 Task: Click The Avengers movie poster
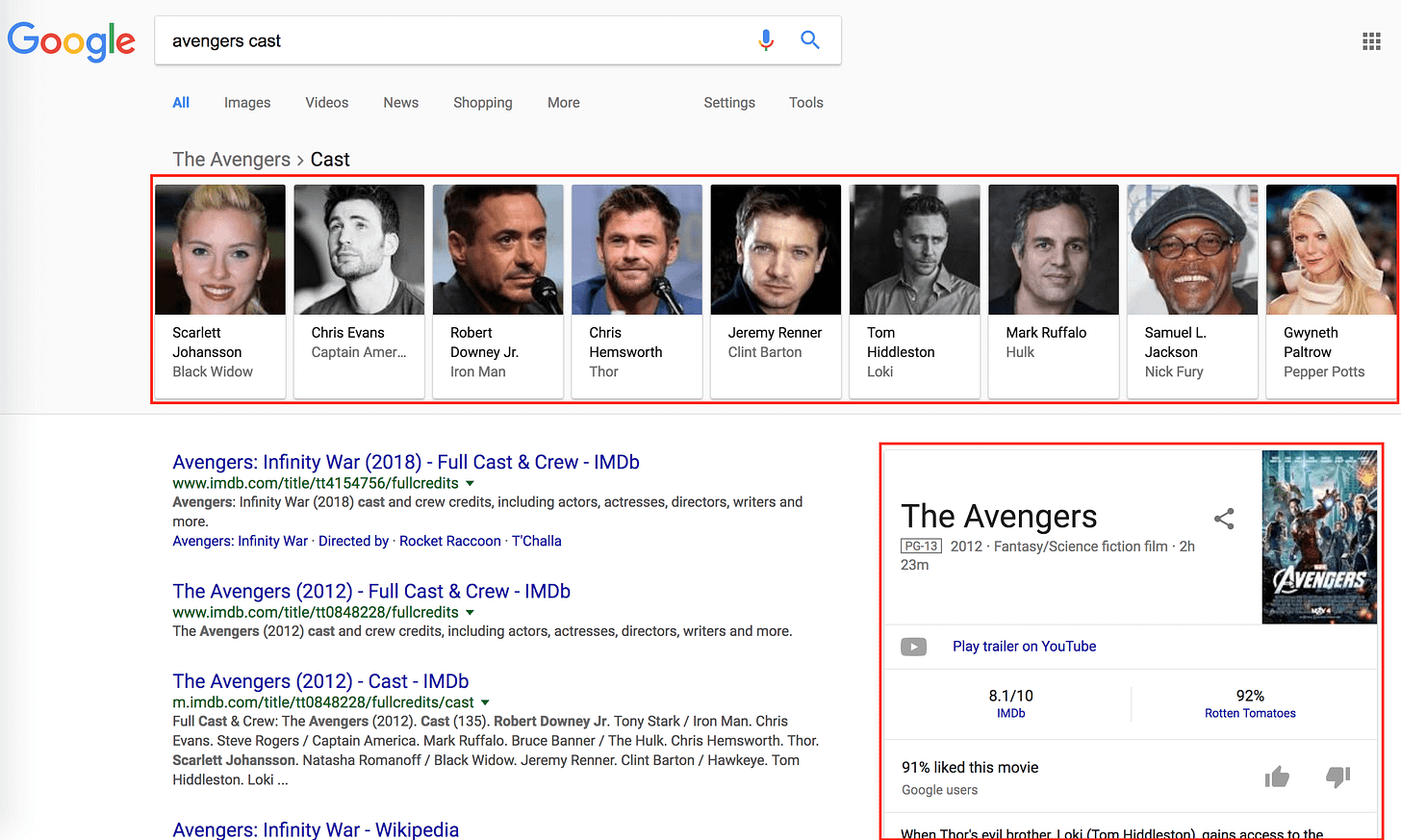[1319, 537]
